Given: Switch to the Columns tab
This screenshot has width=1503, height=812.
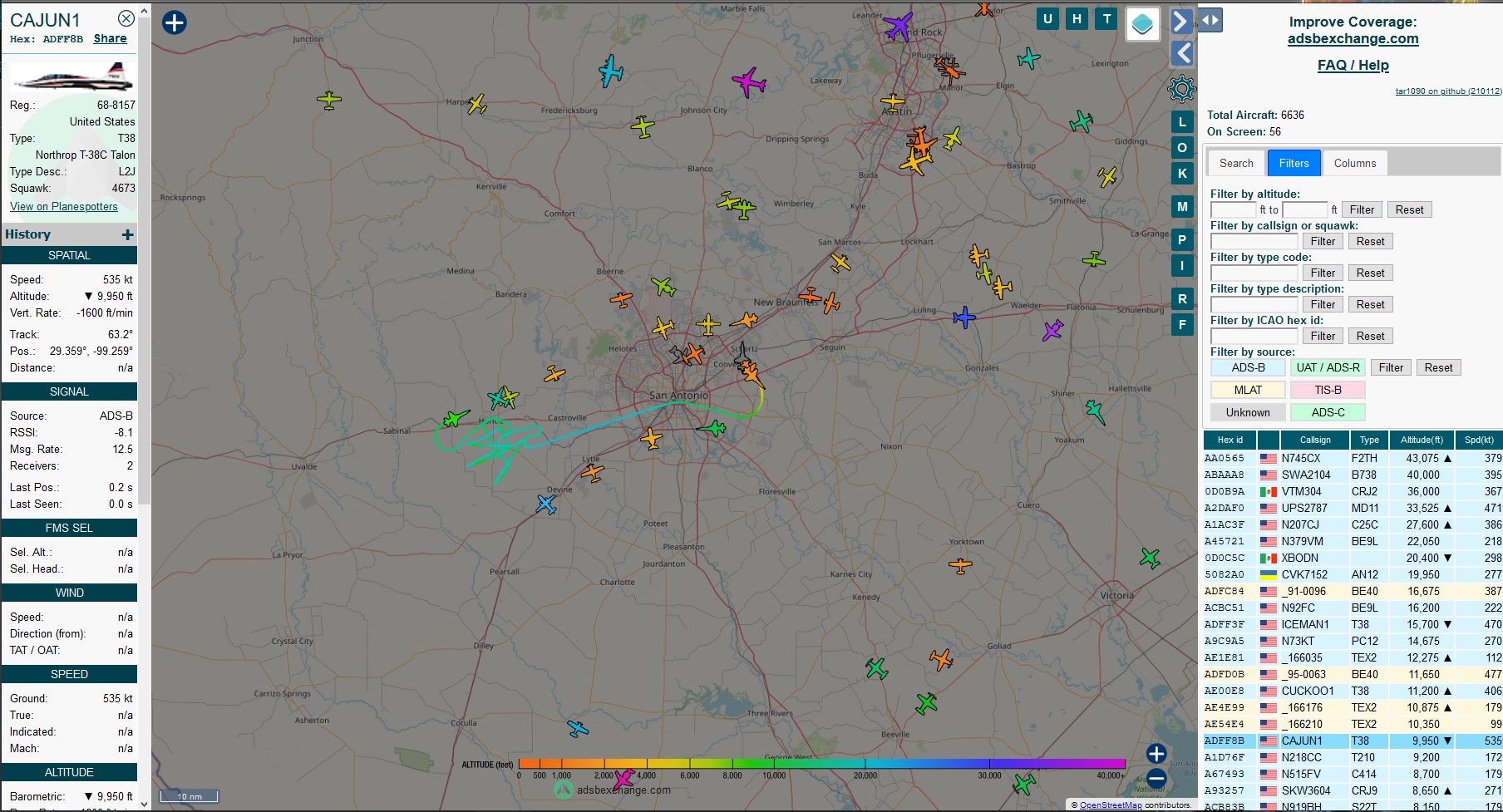Looking at the screenshot, I should coord(1355,163).
